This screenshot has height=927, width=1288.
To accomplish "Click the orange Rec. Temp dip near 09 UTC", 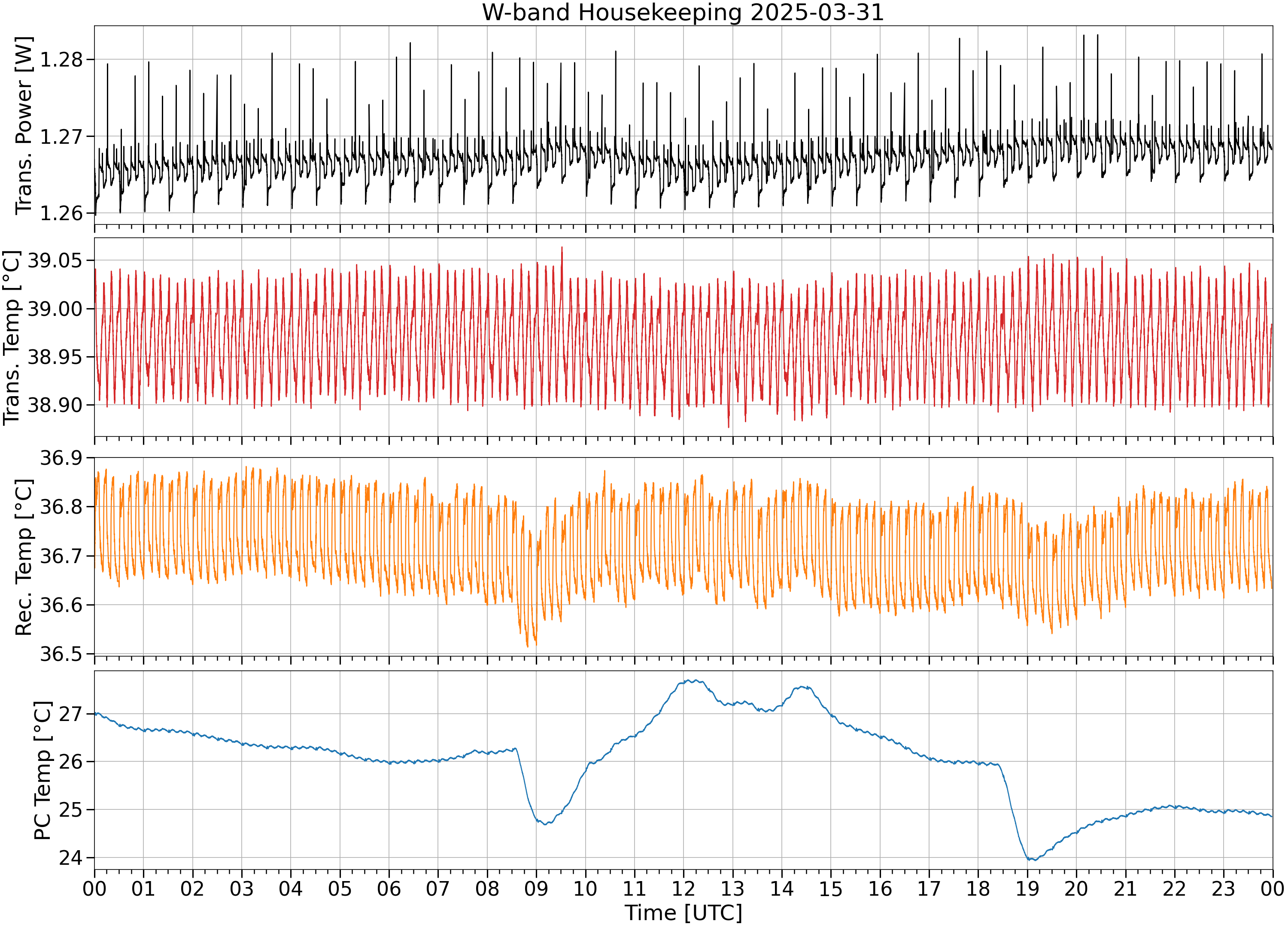I will (x=528, y=646).
